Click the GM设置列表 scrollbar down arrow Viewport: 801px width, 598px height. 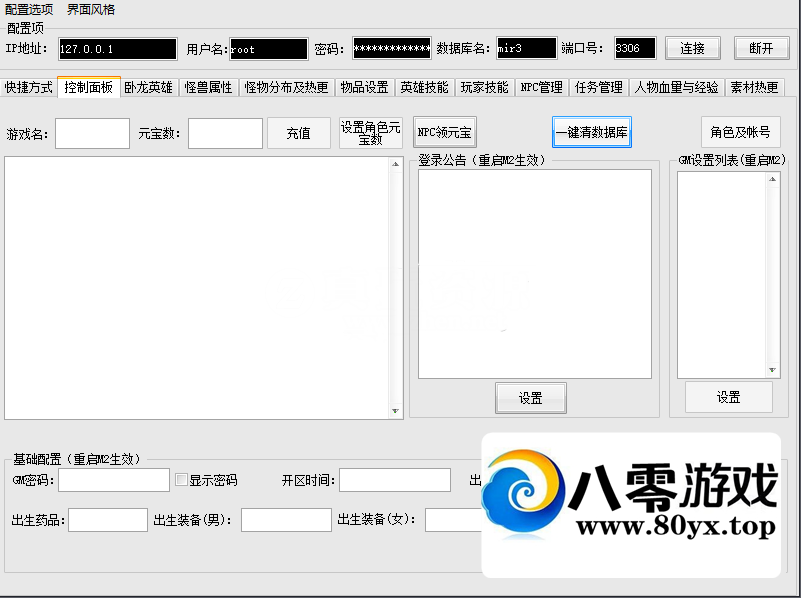772,370
